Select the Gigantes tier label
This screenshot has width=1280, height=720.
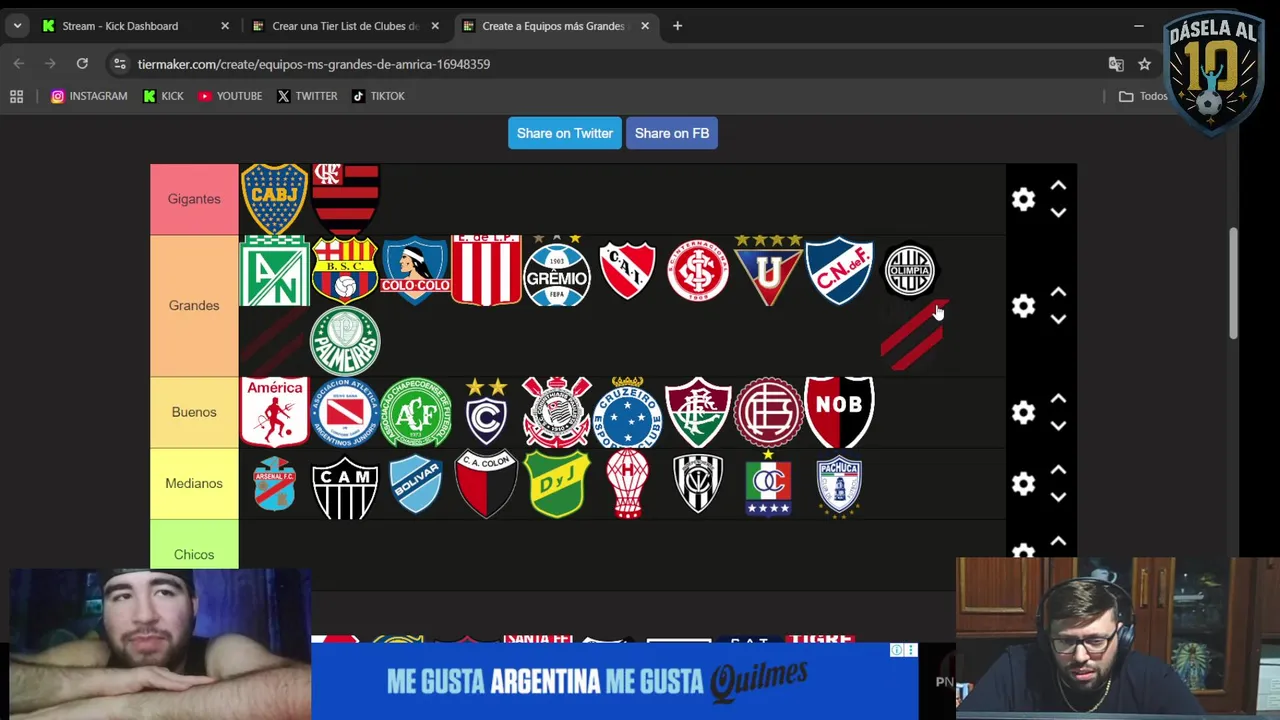point(194,199)
